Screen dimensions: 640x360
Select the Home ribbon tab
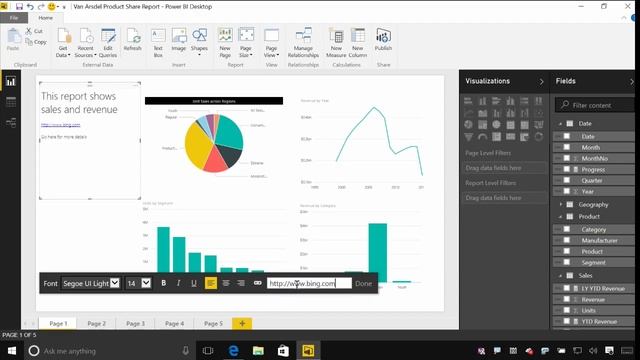pos(45,18)
